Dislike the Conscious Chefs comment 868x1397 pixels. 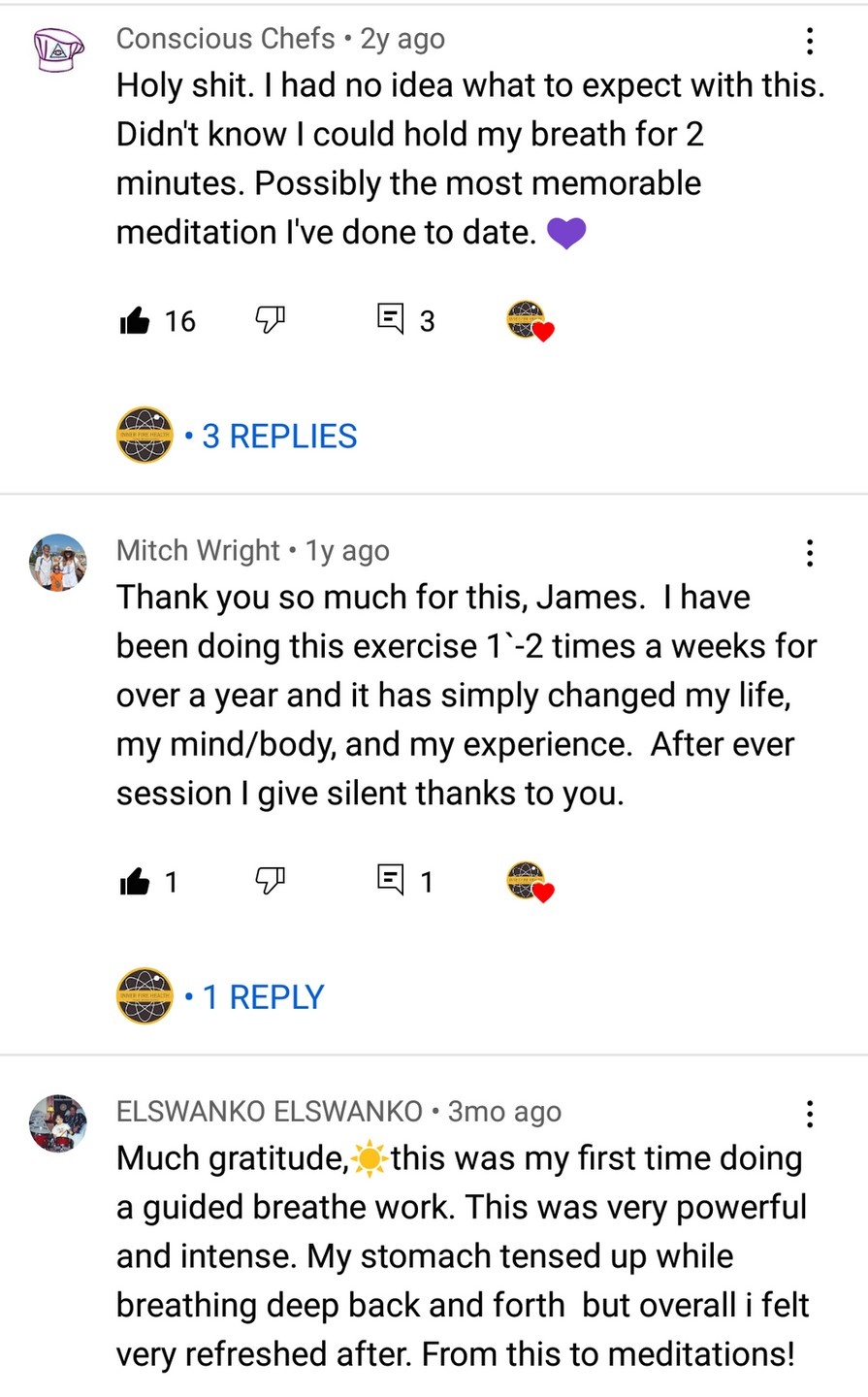click(x=270, y=319)
